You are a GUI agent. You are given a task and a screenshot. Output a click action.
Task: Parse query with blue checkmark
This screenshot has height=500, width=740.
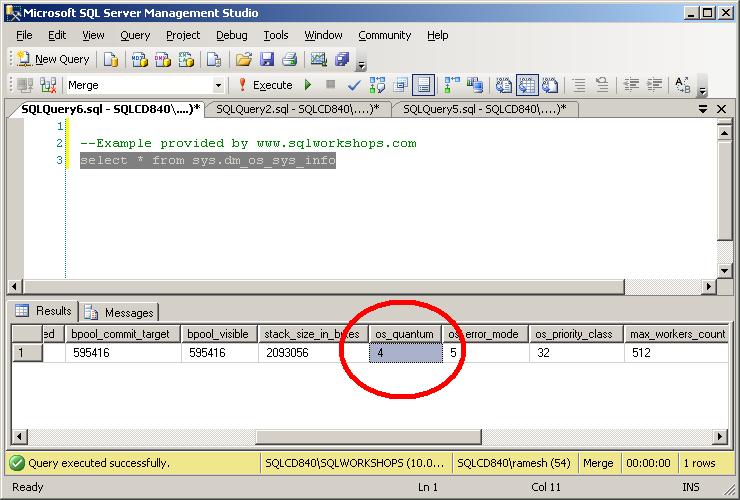pyautogui.click(x=354, y=85)
